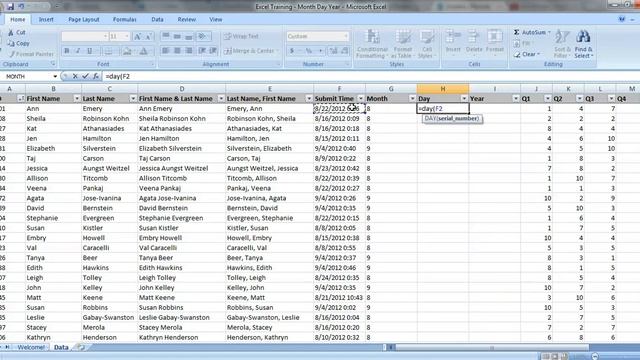
Task: Toggle Underline formatting
Action: click(x=89, y=51)
